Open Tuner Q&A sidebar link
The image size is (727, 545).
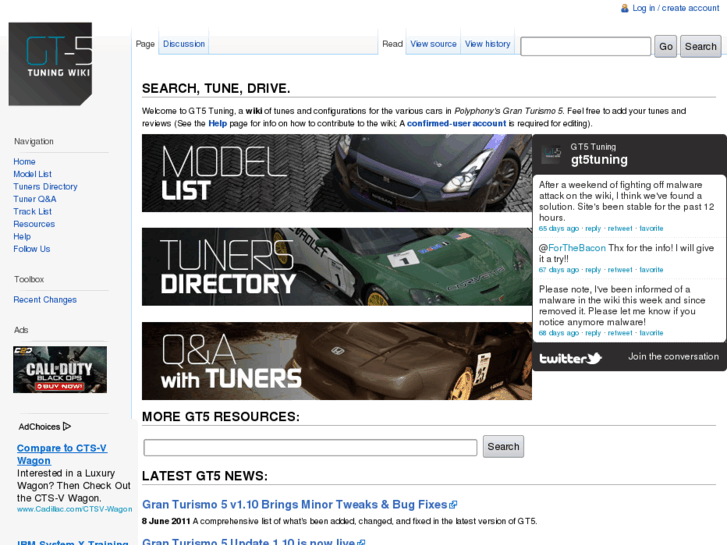click(35, 199)
